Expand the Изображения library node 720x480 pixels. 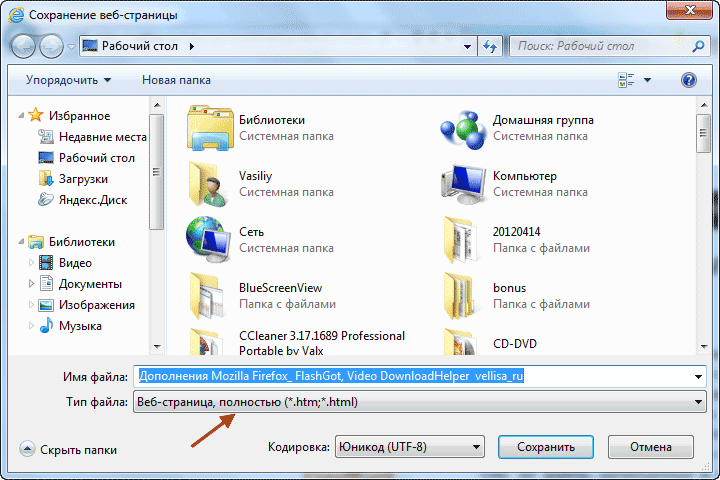tap(31, 305)
